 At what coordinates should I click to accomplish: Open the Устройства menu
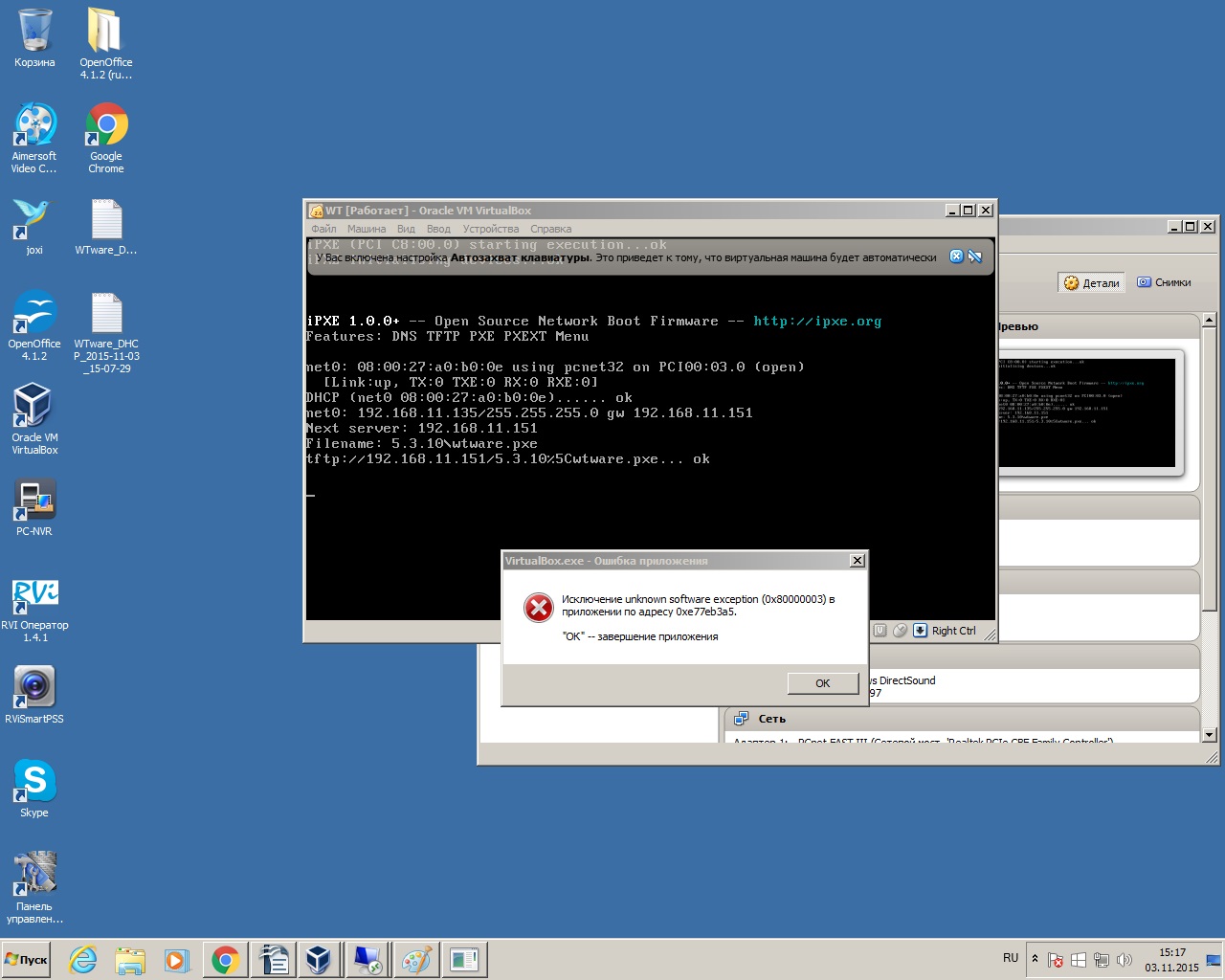(490, 229)
